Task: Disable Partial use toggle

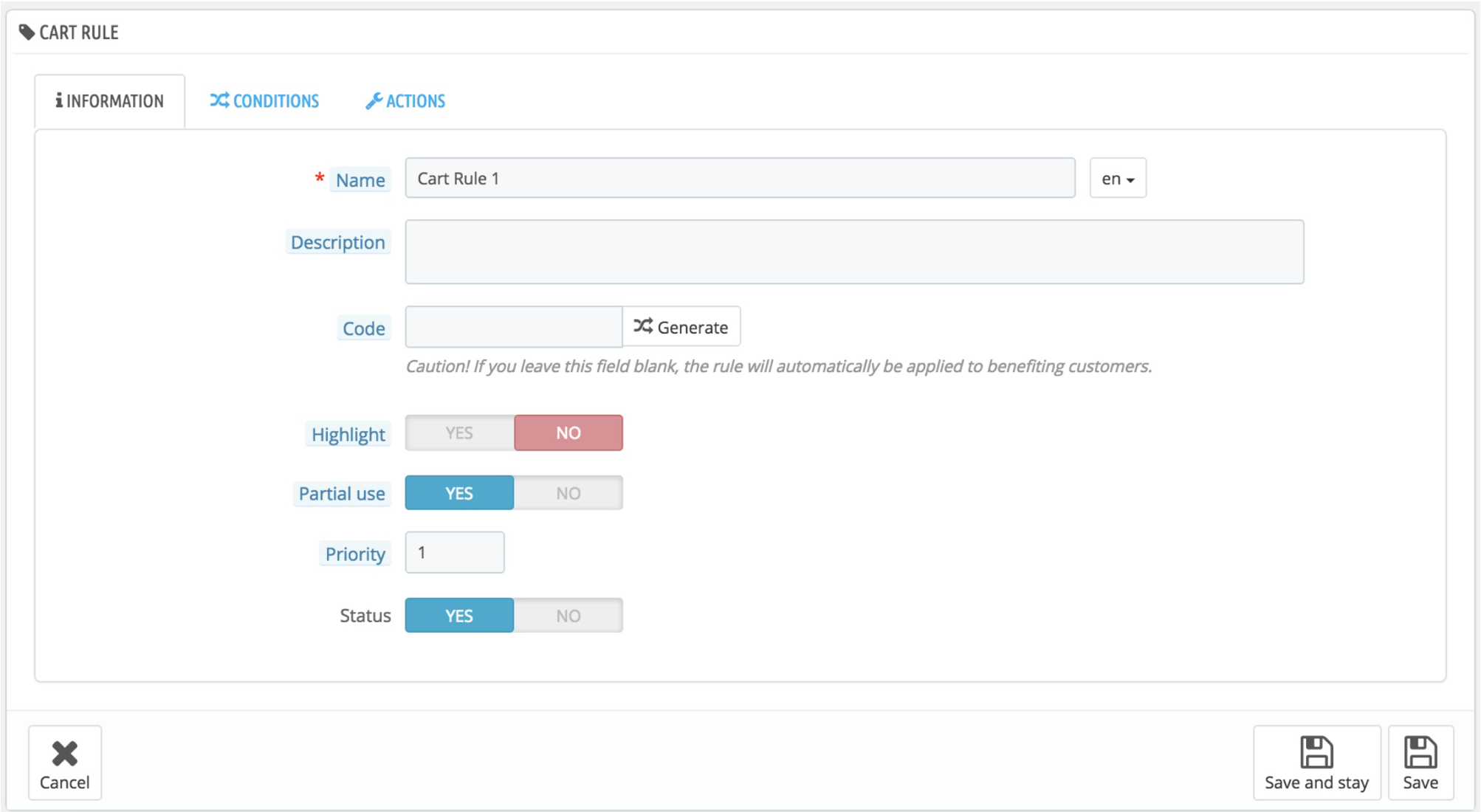Action: pyautogui.click(x=568, y=493)
